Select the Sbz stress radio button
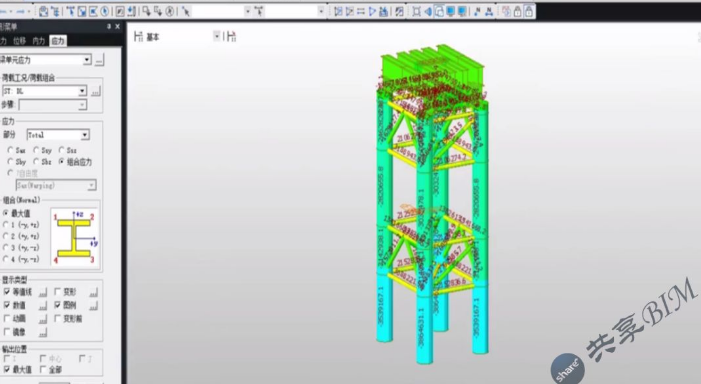Screen dimensions: 701x384 tap(36, 161)
